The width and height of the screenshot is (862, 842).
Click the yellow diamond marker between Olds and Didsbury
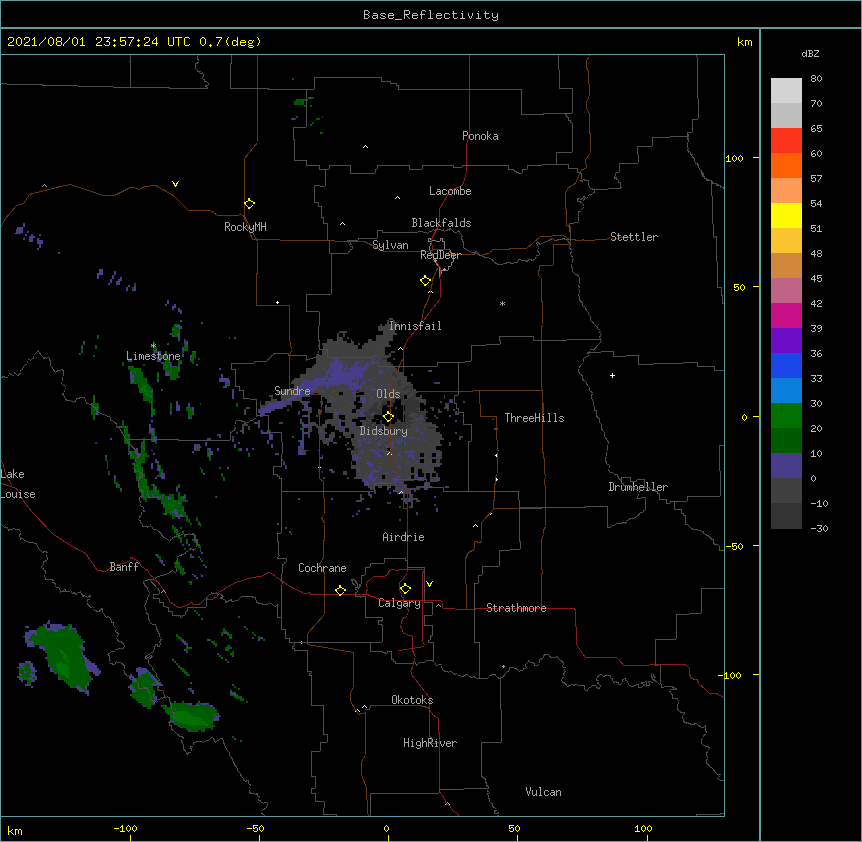[x=388, y=417]
